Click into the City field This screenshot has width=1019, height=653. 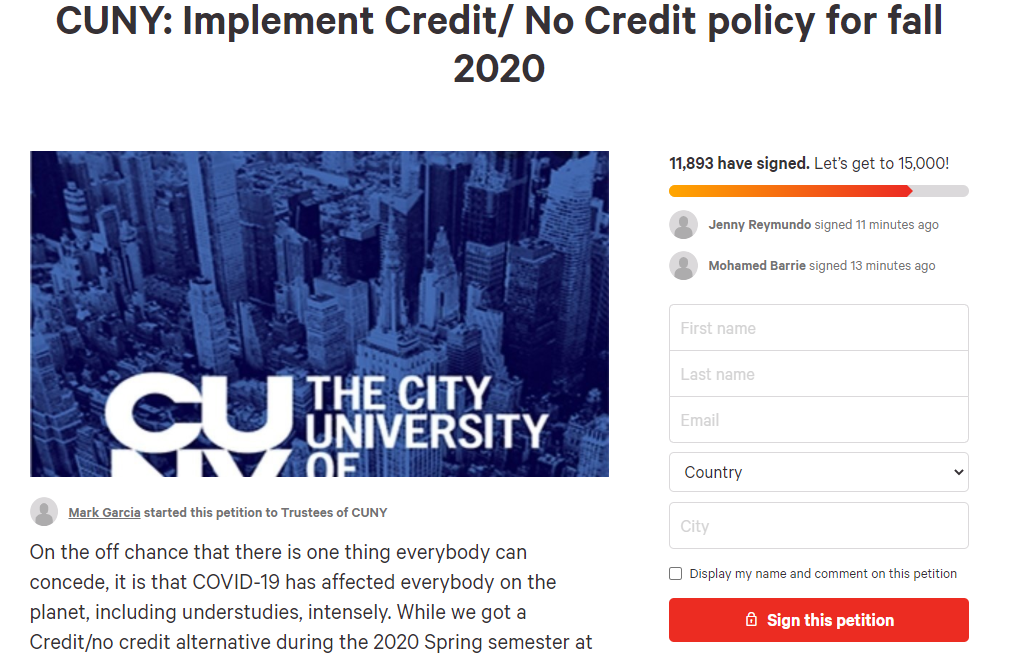point(818,526)
